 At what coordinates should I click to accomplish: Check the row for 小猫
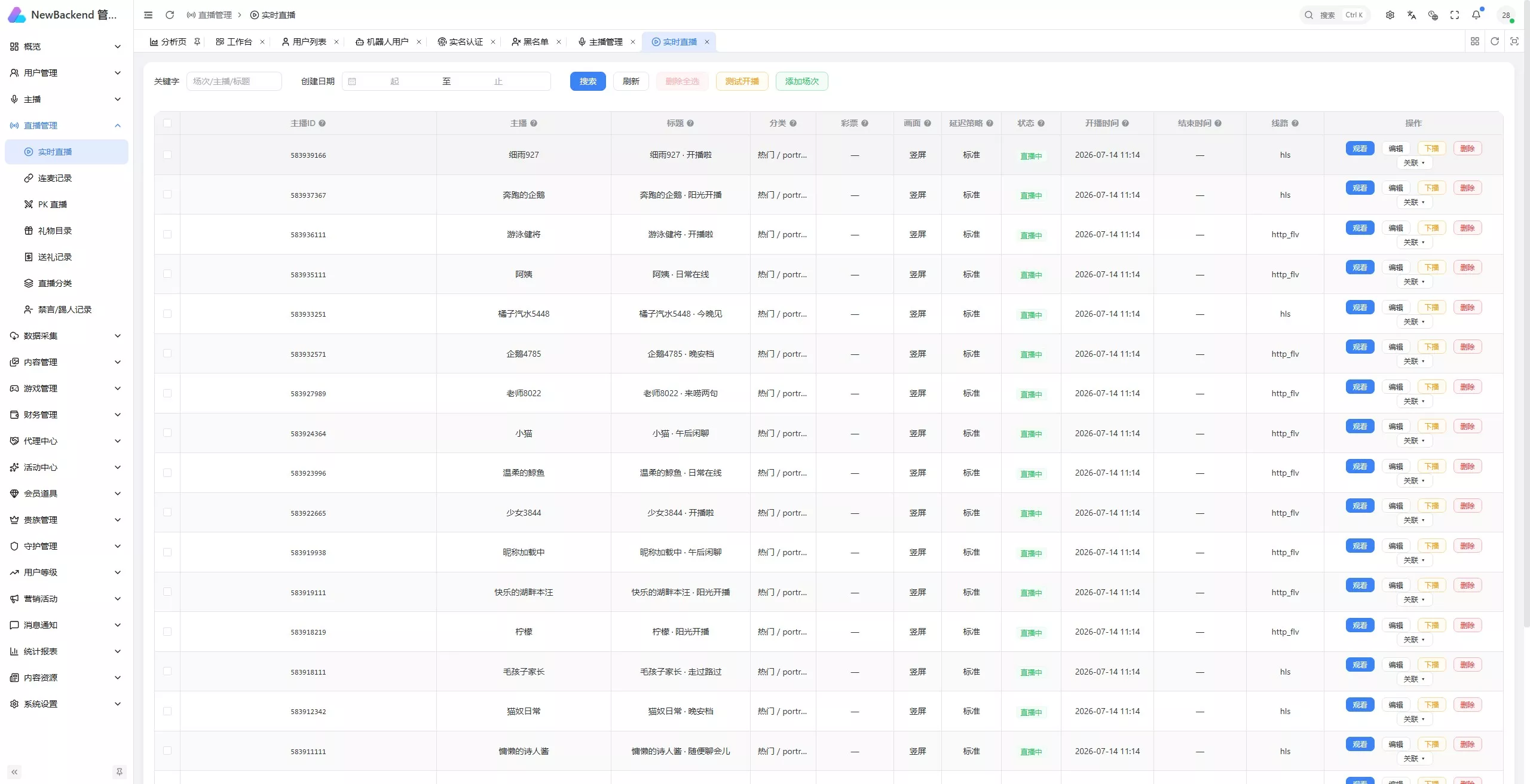[167, 433]
